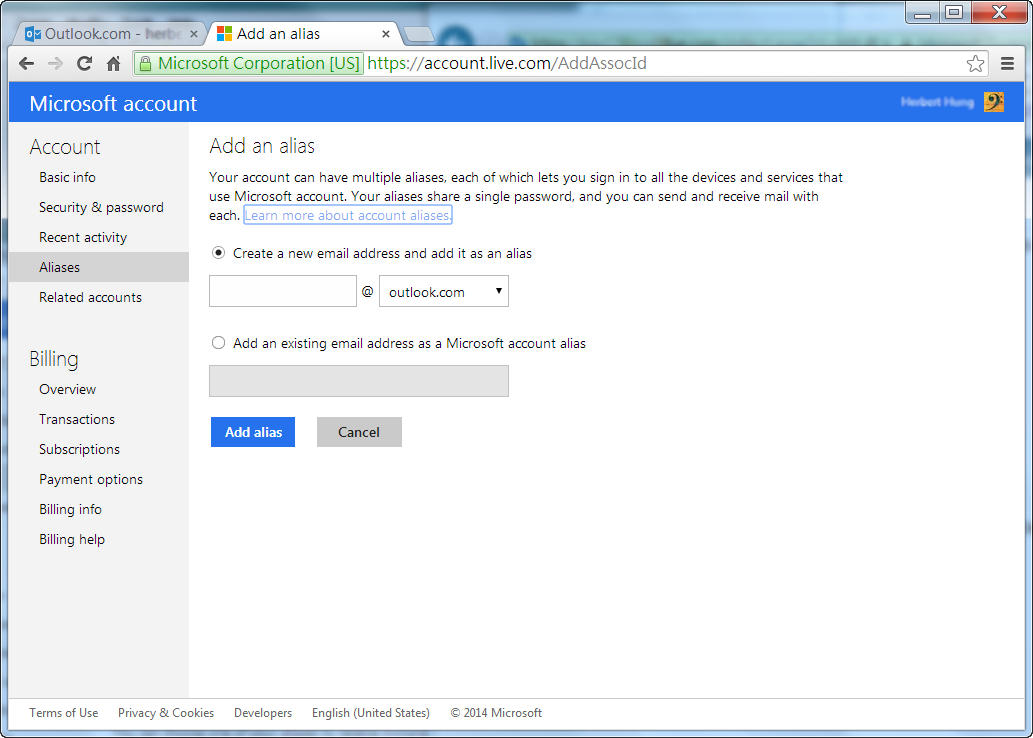The image size is (1033, 738).
Task: Change language via English (United States)
Action: click(x=371, y=713)
